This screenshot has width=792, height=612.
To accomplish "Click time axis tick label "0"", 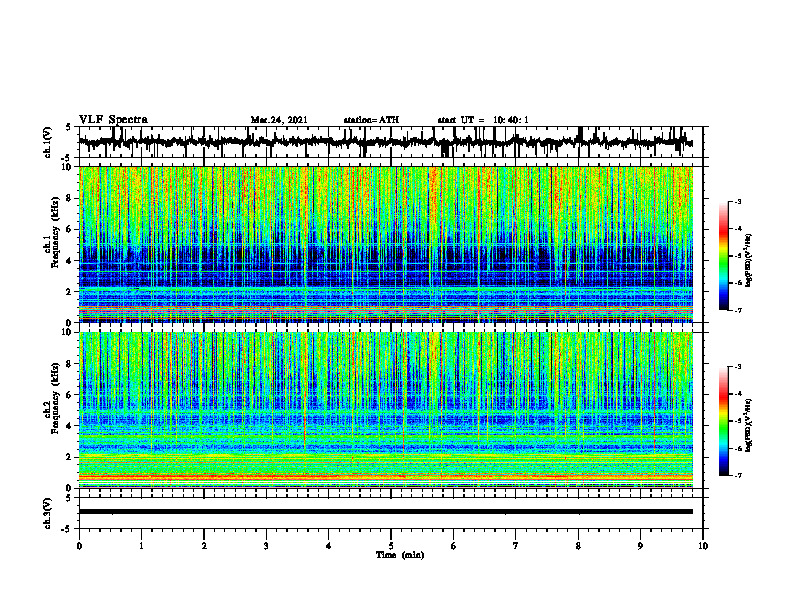I will pos(79,546).
